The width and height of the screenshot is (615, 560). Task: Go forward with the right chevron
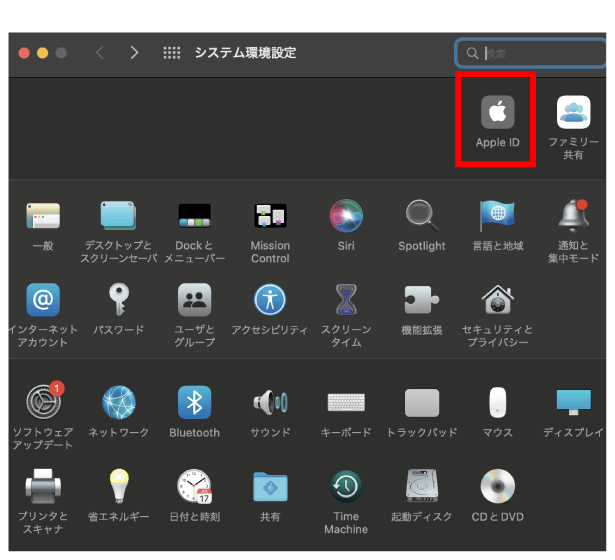pyautogui.click(x=134, y=53)
